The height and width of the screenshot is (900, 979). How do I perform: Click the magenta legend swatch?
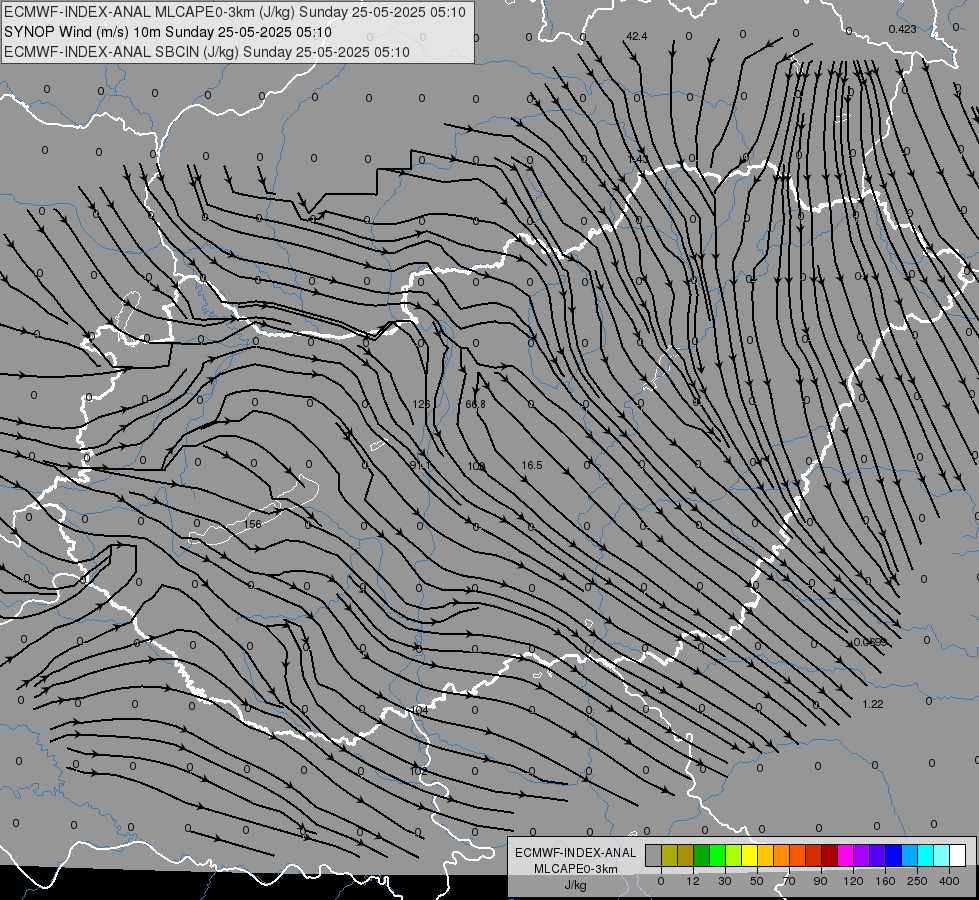point(845,855)
